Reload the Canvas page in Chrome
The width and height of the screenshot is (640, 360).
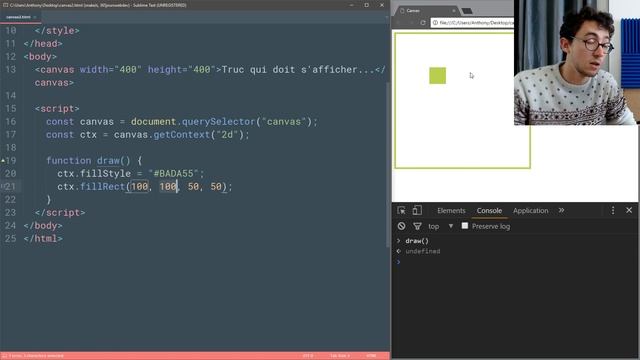coord(423,22)
